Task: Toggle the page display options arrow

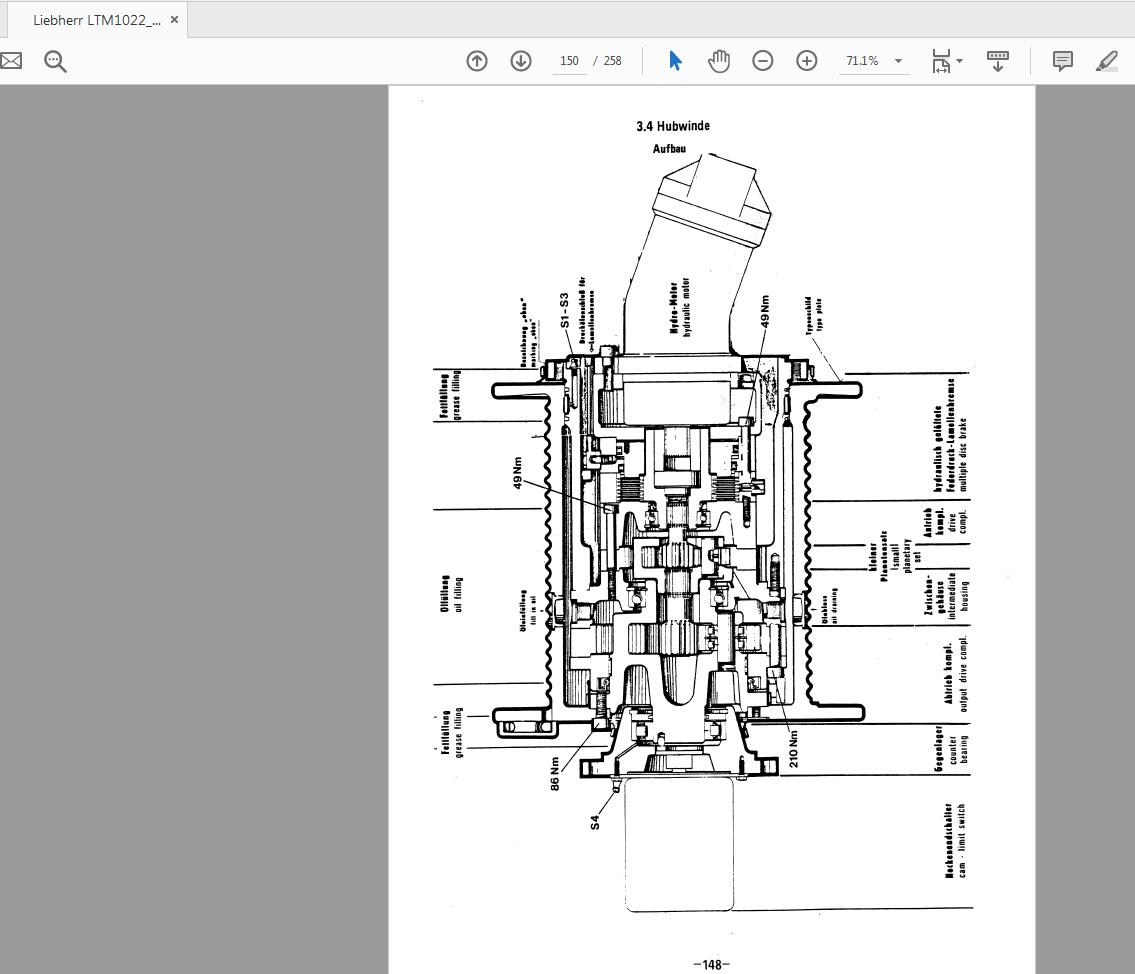Action: tap(958, 63)
